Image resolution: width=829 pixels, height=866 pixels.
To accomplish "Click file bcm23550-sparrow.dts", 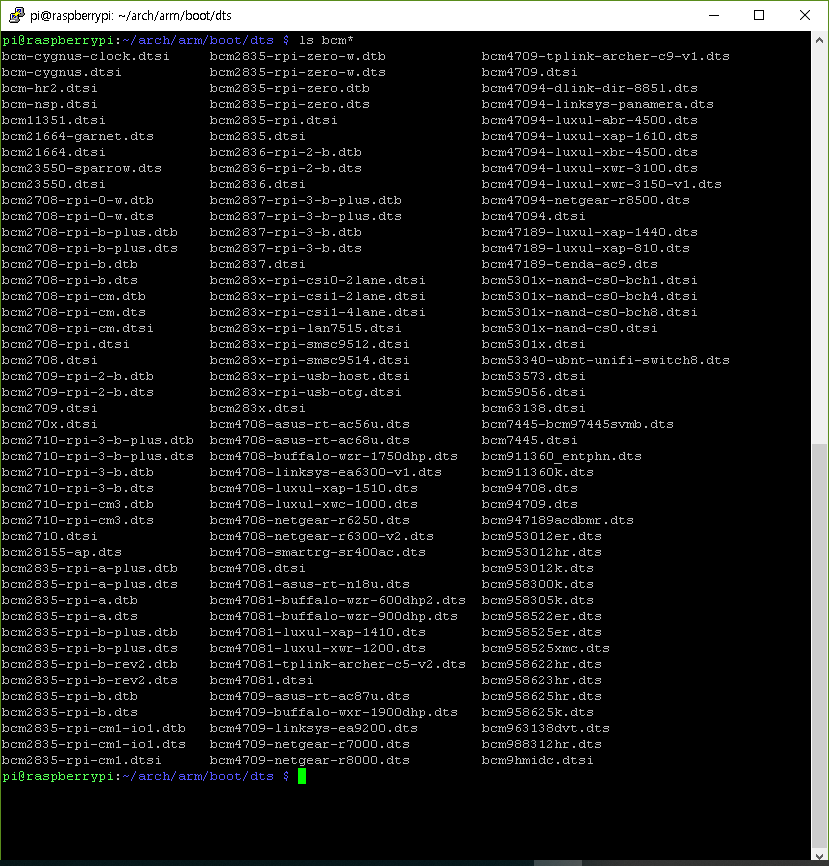I will coord(82,168).
